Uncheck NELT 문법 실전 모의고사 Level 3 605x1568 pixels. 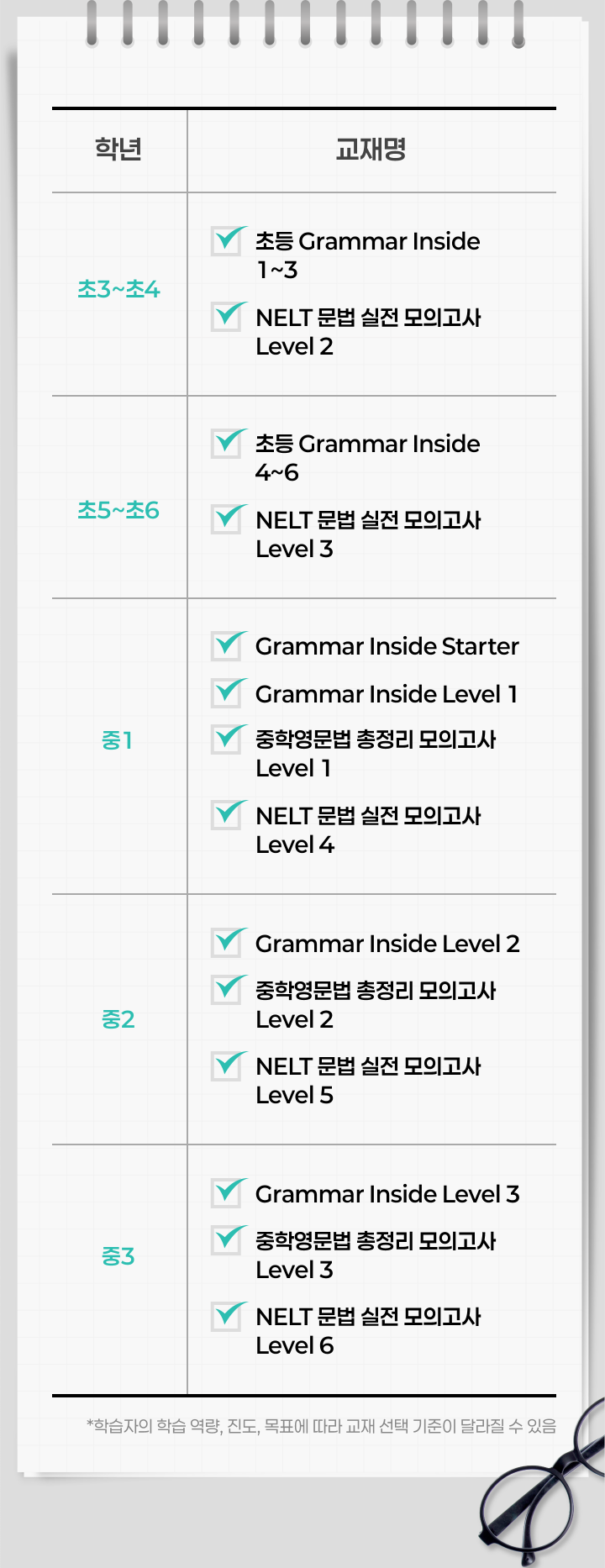click(227, 519)
